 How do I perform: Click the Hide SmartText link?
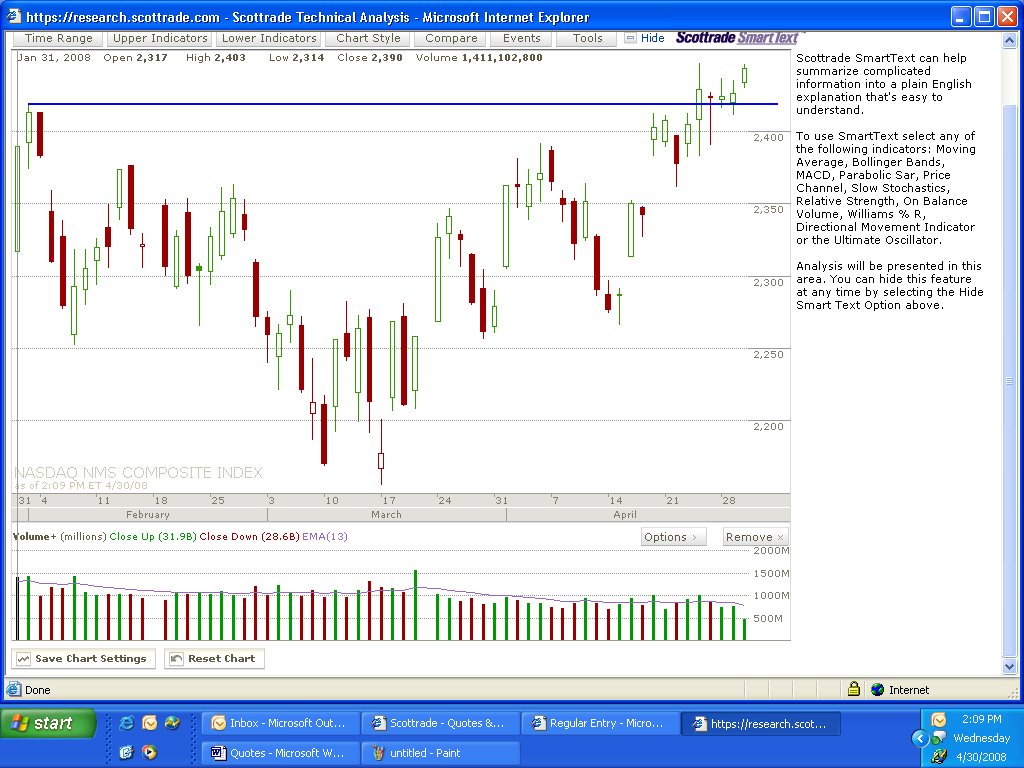coord(652,39)
